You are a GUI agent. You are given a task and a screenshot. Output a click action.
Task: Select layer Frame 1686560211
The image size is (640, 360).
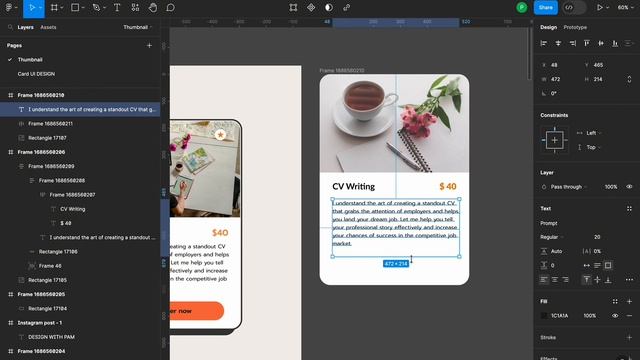(50, 124)
